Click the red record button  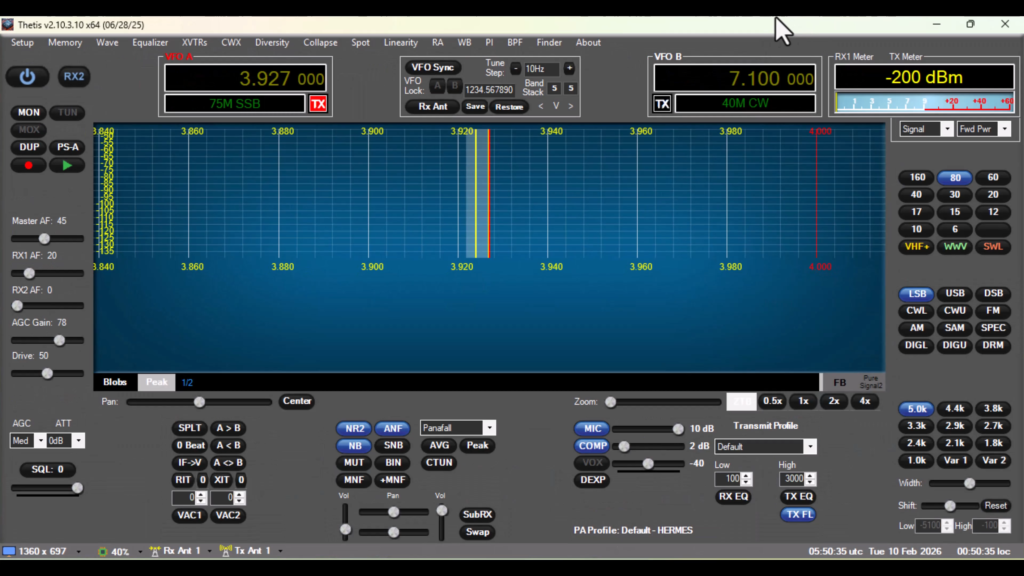[x=28, y=165]
